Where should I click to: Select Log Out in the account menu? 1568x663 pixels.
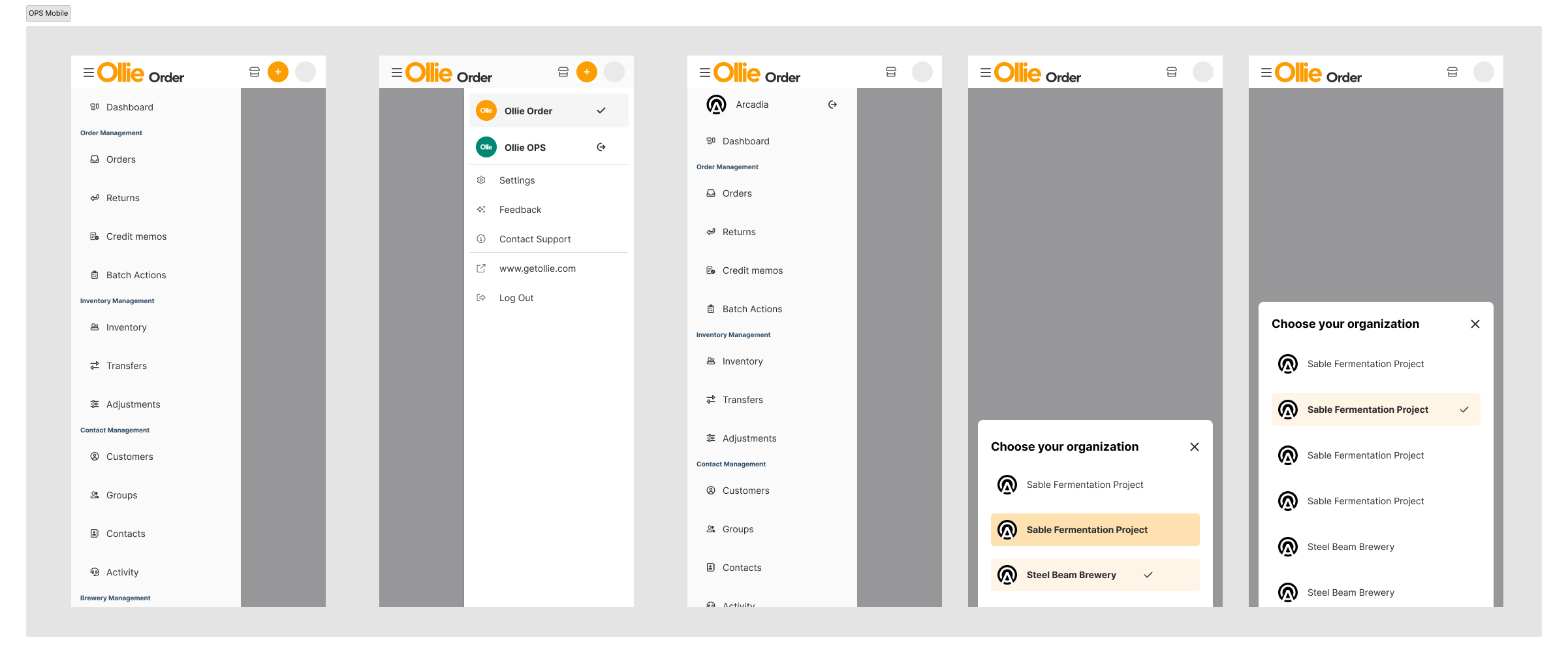548,297
